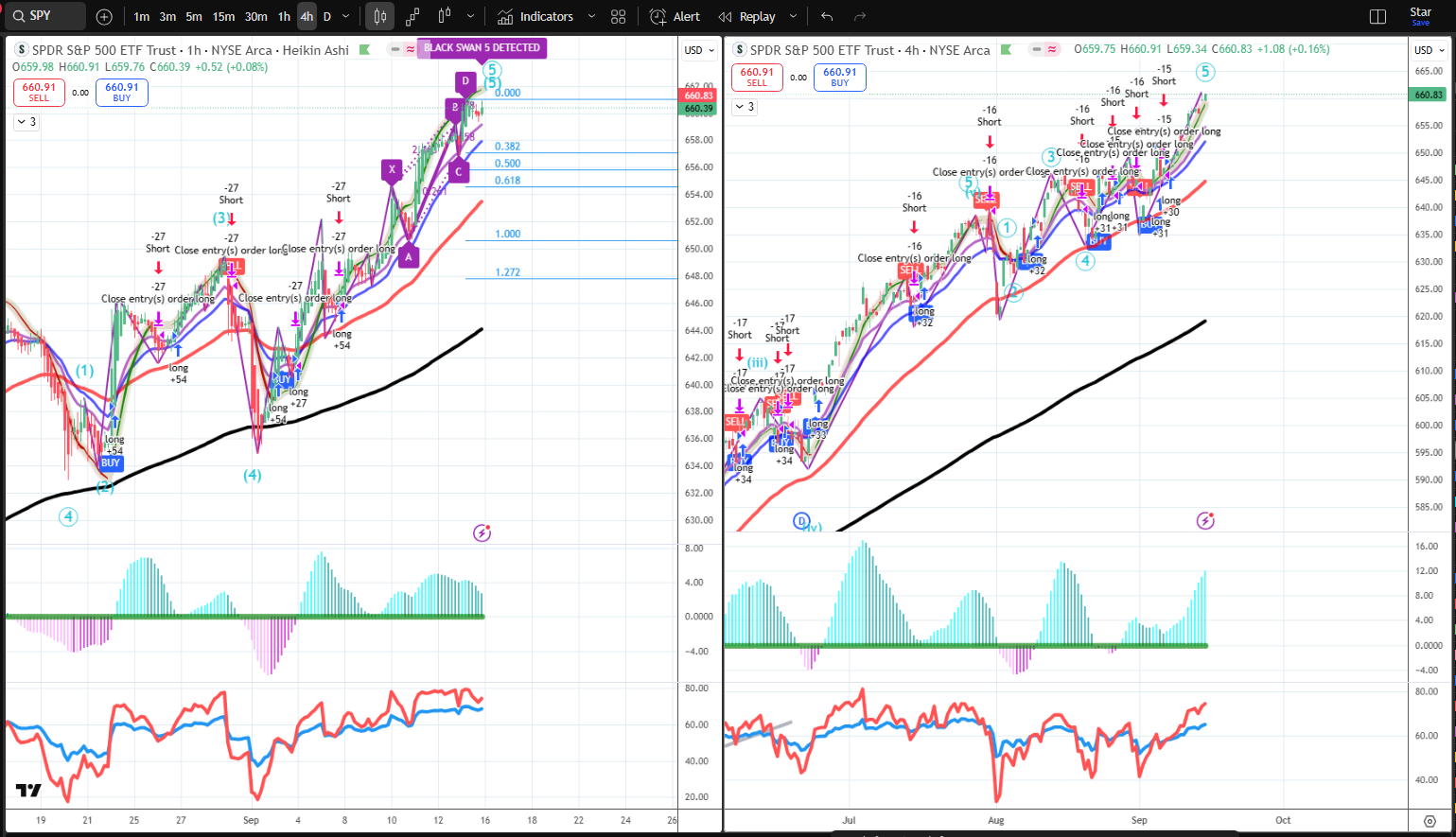This screenshot has height=837, width=1456.
Task: Click Save under the Star layout name
Action: 1420,23
